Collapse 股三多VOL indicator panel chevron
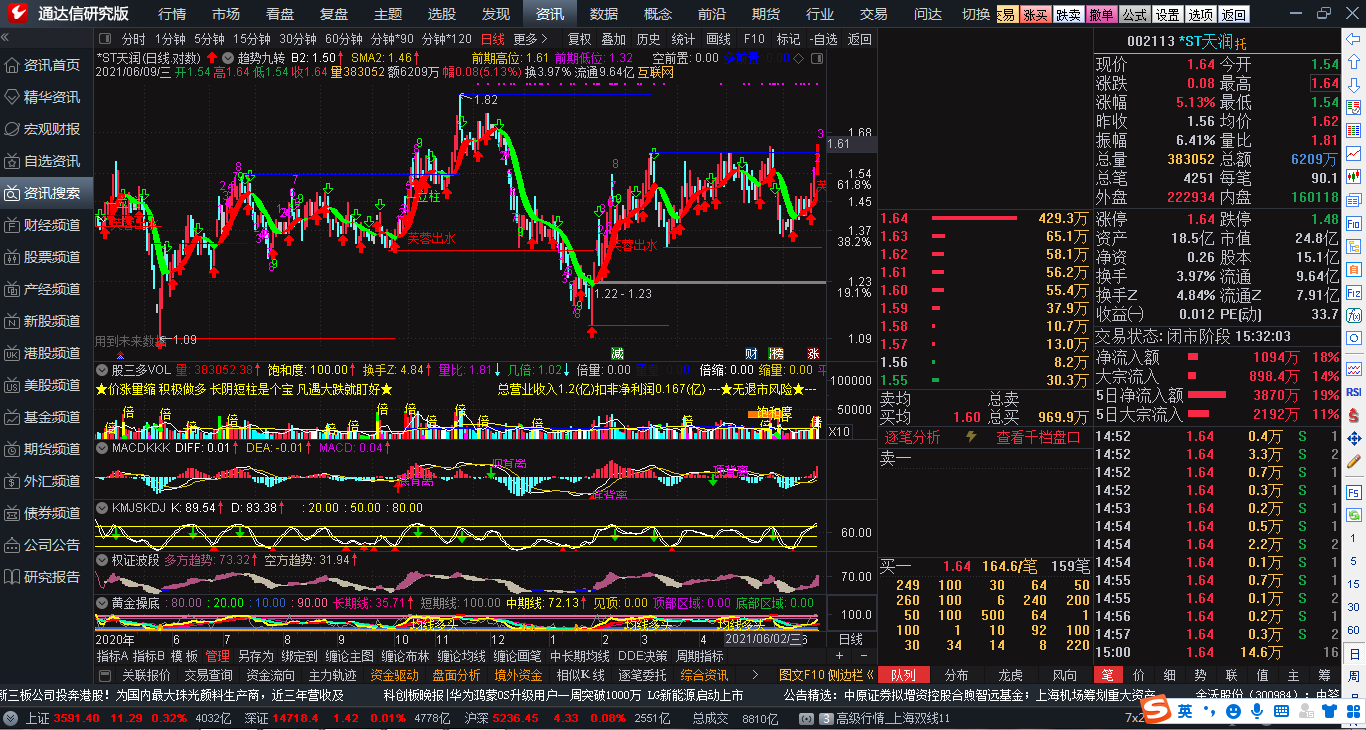Viewport: 1366px width, 730px height. pos(102,370)
